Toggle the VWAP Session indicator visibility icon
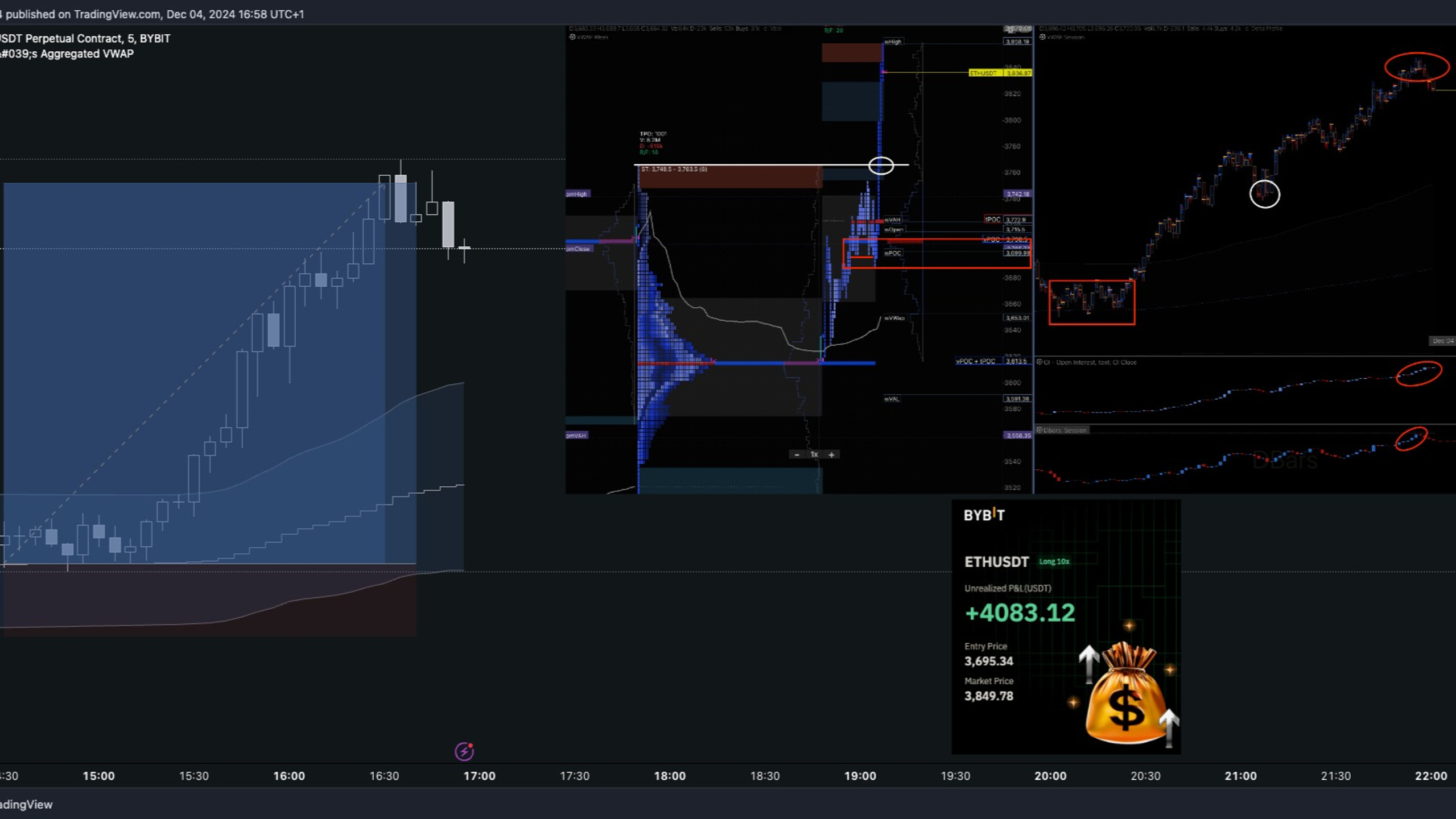This screenshot has height=819, width=1456. (x=1042, y=37)
